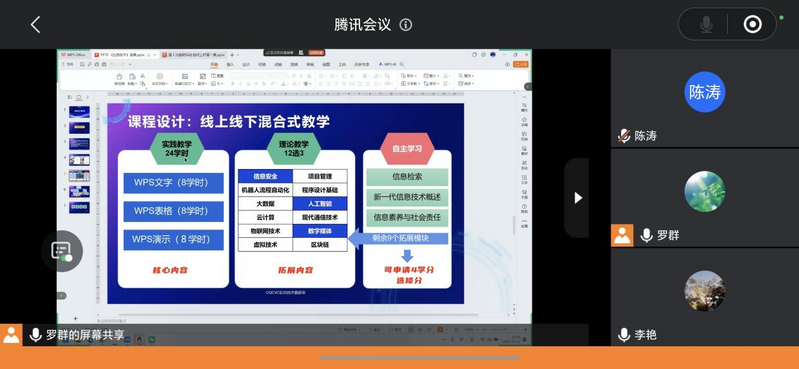Click the cut scissors icon
This screenshot has width=799, height=369.
pyautogui.click(x=143, y=76)
